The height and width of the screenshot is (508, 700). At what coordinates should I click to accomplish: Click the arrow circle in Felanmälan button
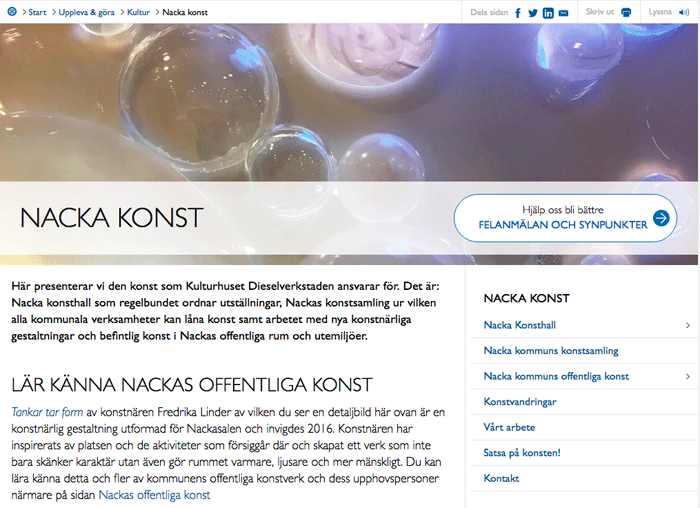click(661, 218)
